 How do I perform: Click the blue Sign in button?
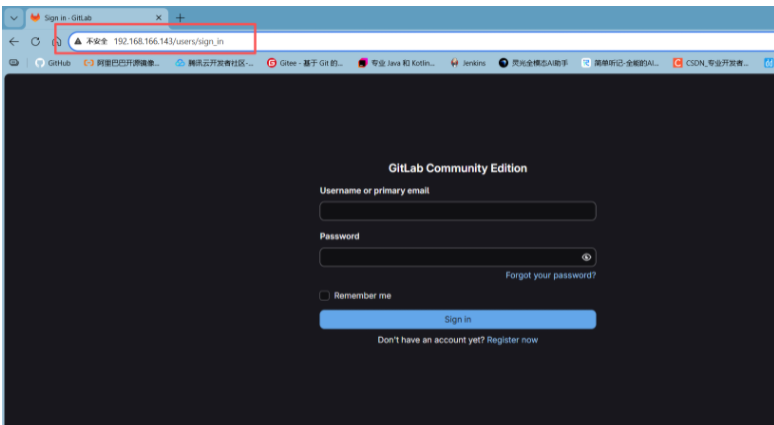tap(458, 319)
